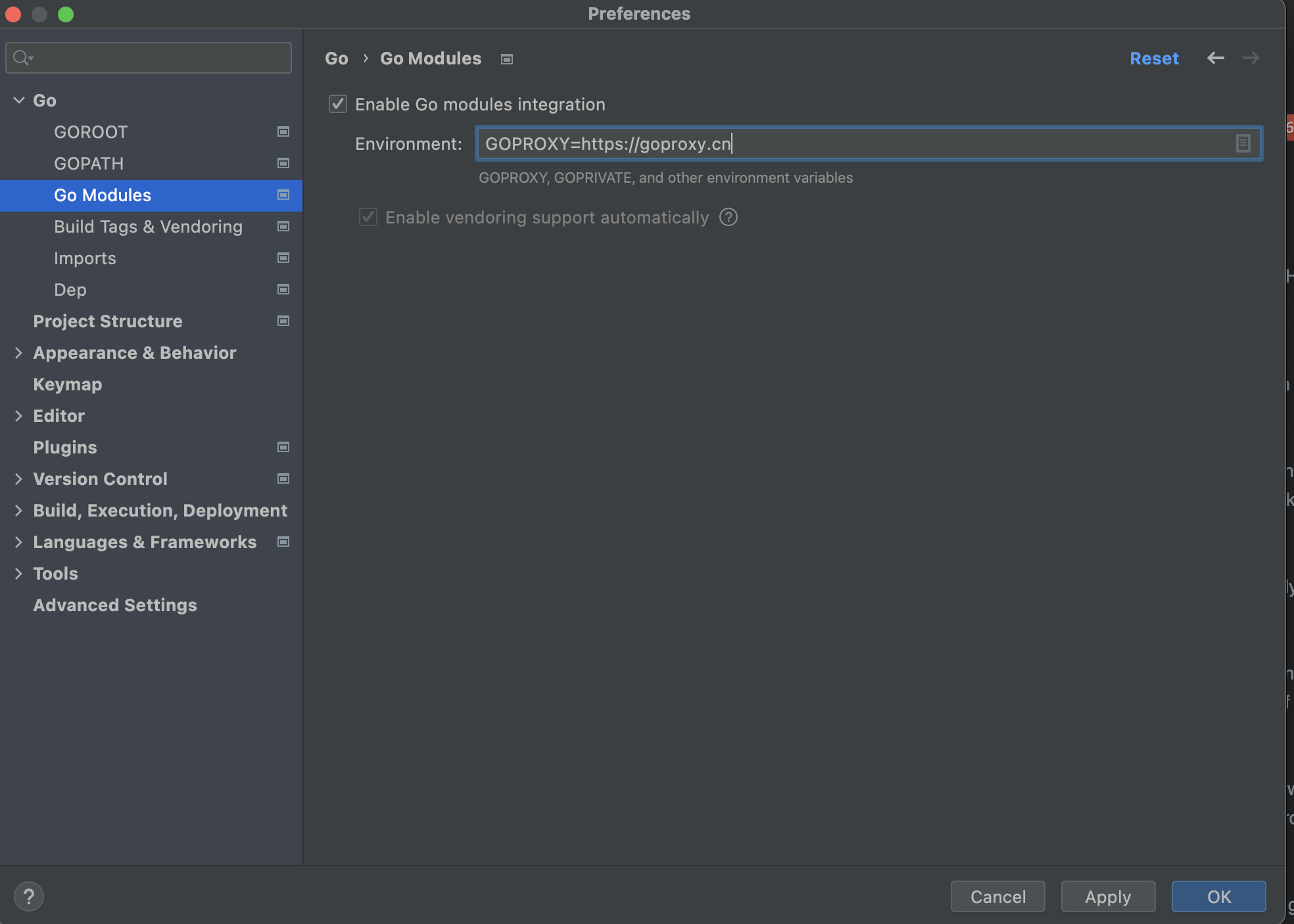Select Build Tags & Vendoring settings page
This screenshot has width=1294, height=924.
(x=148, y=227)
